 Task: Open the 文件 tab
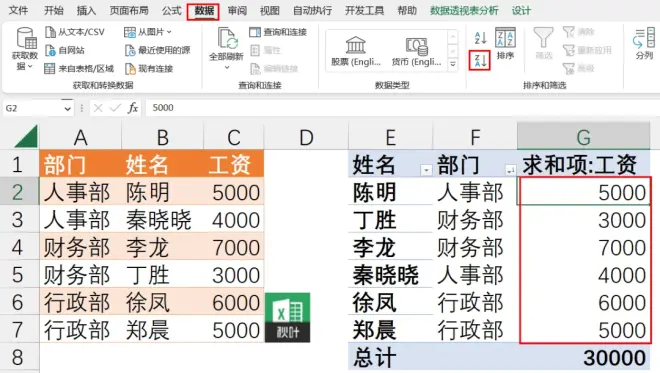point(19,11)
